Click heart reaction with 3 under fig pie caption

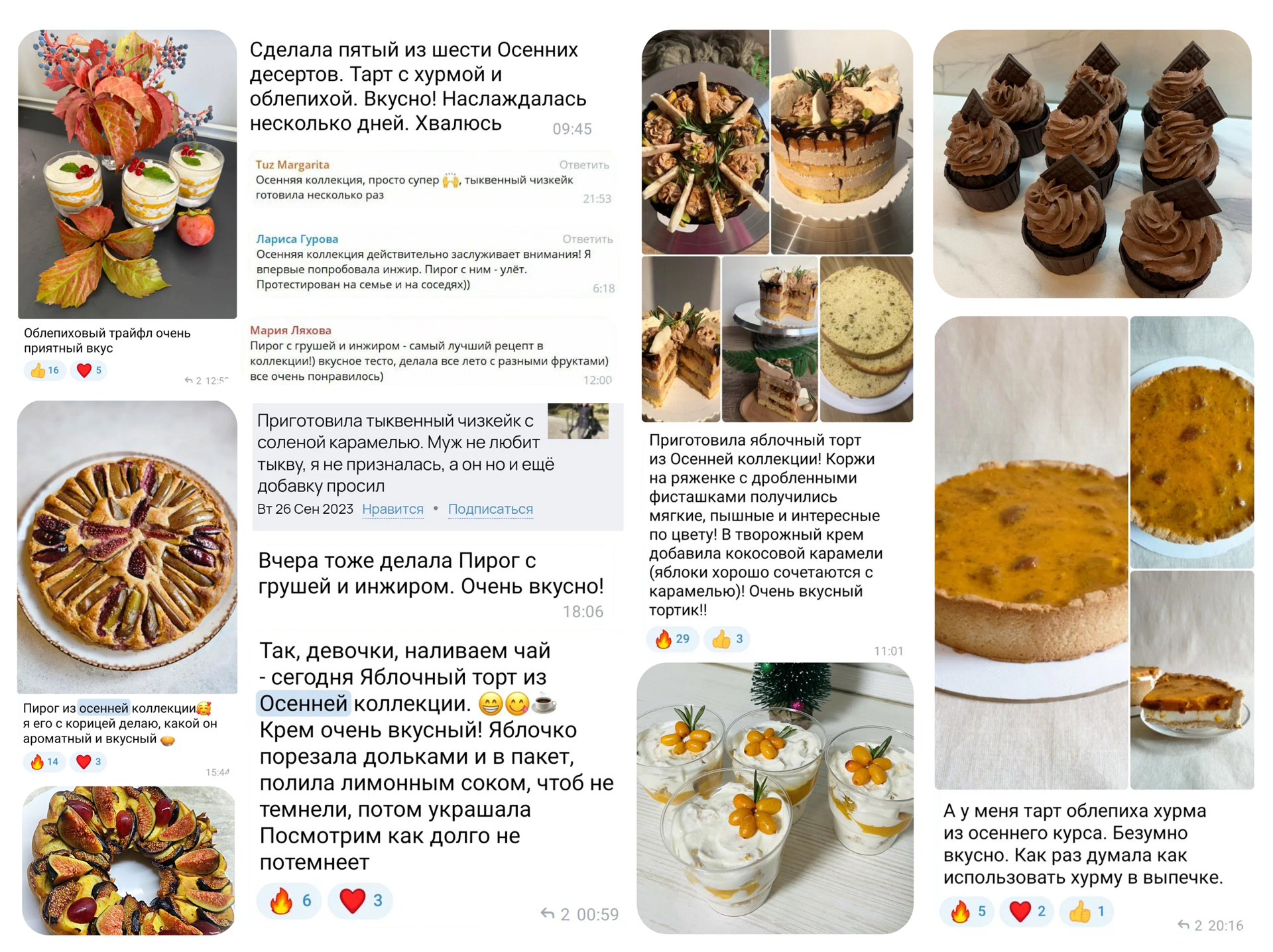pyautogui.click(x=90, y=762)
